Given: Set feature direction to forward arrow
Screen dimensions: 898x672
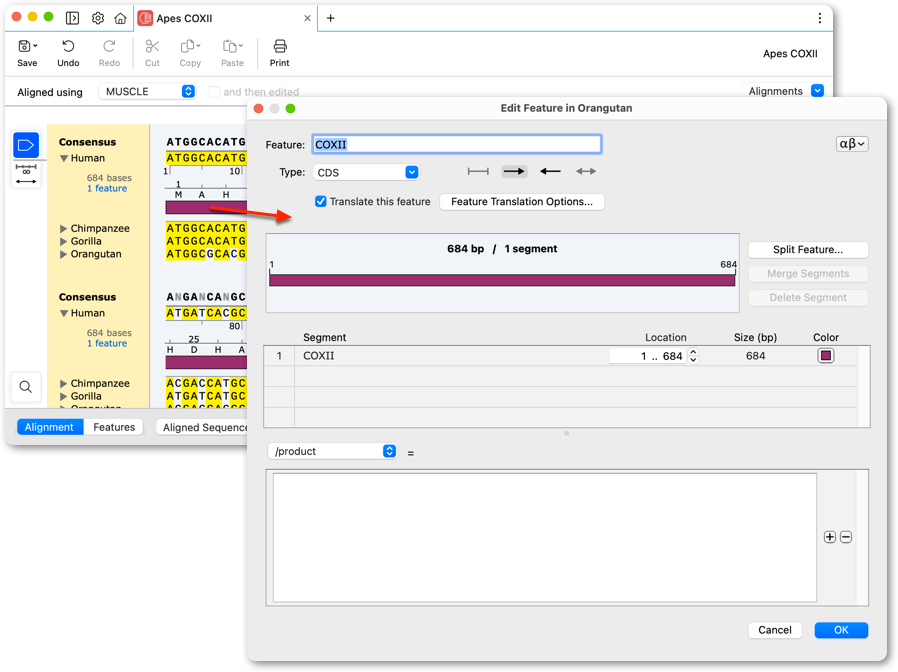Looking at the screenshot, I should tap(514, 171).
